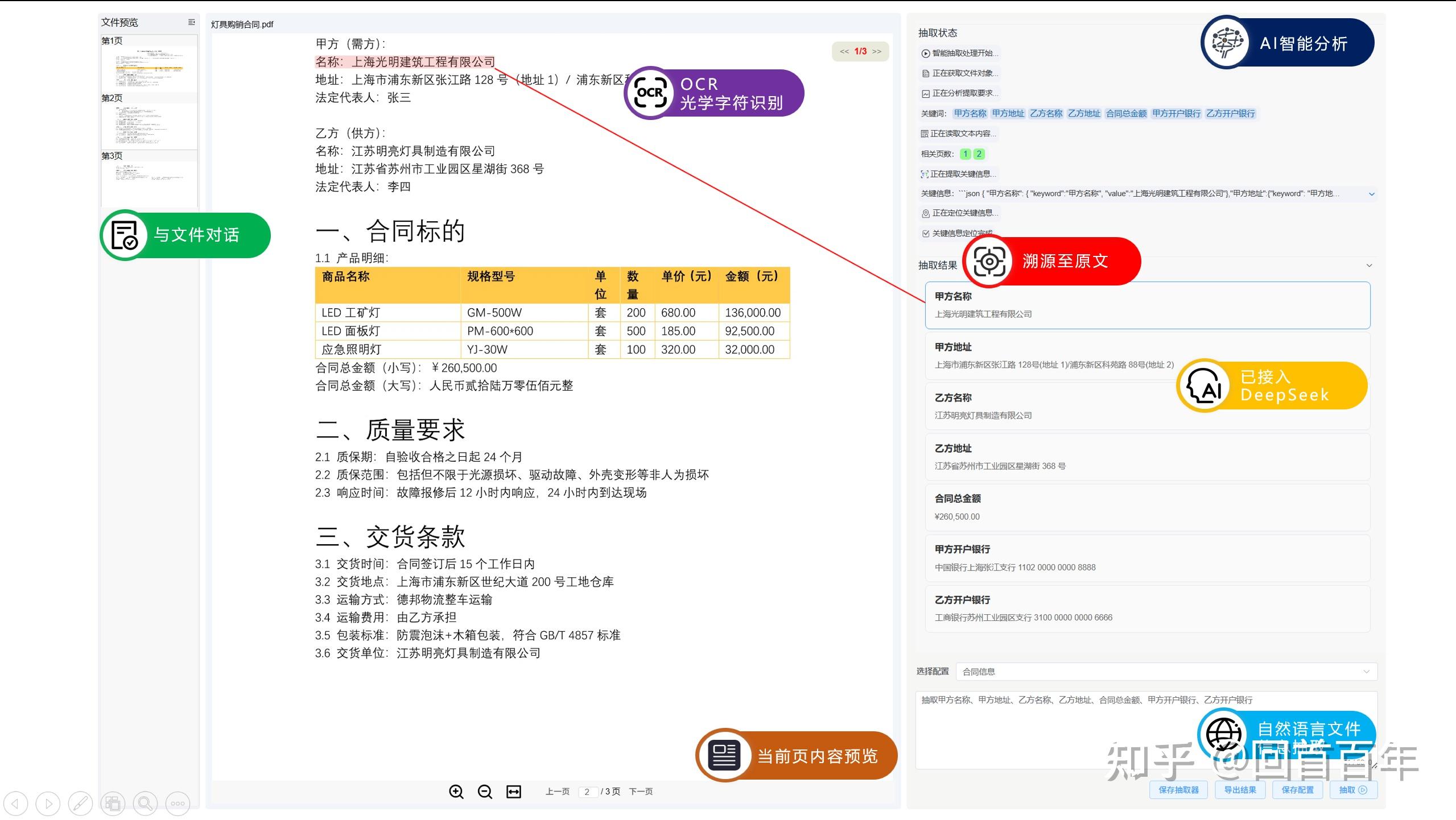Click the fit-to-width icon in PDF toolbar
The height and width of the screenshot is (820, 1456).
point(513,791)
